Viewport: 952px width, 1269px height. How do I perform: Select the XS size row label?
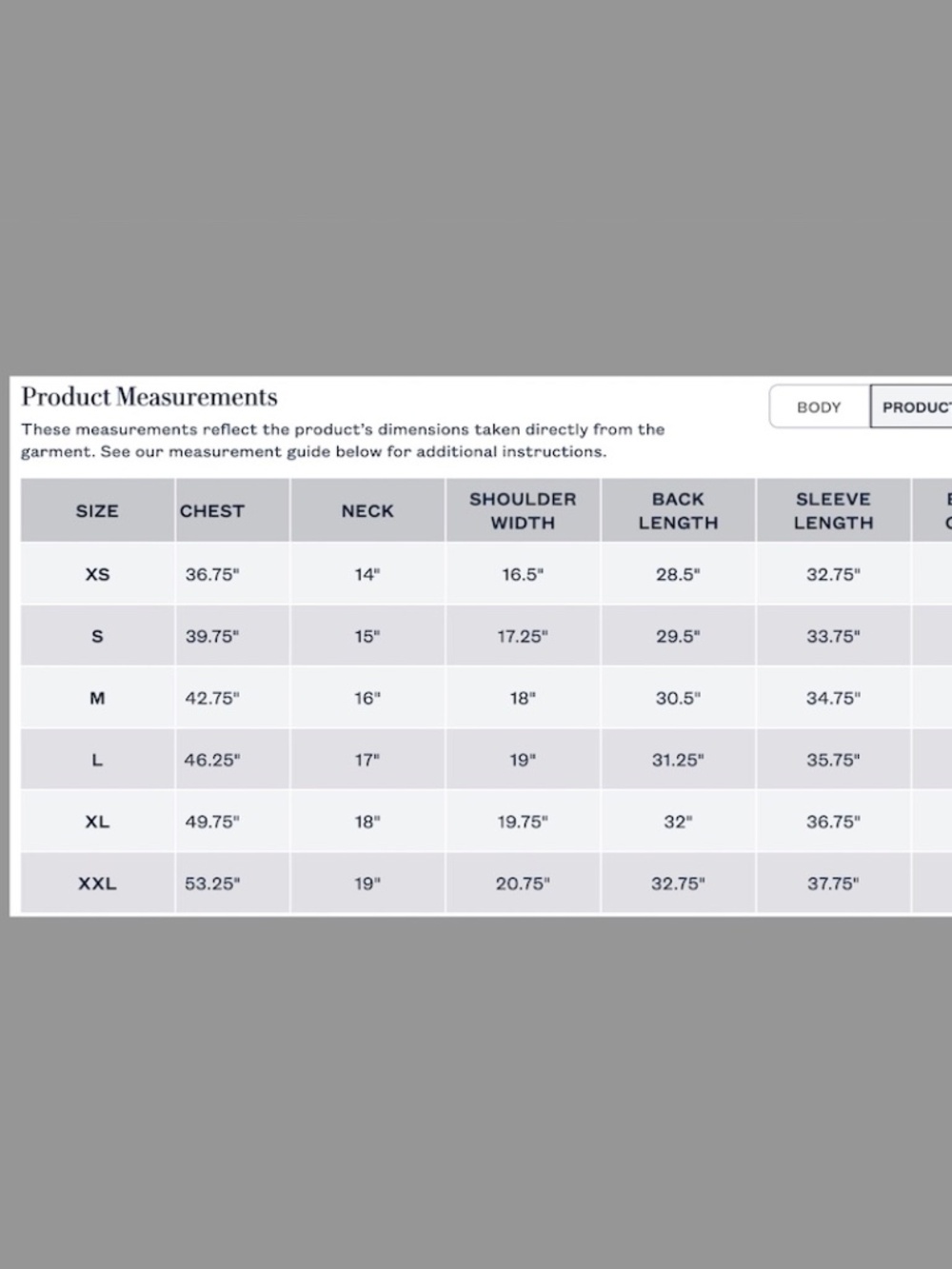(x=97, y=575)
